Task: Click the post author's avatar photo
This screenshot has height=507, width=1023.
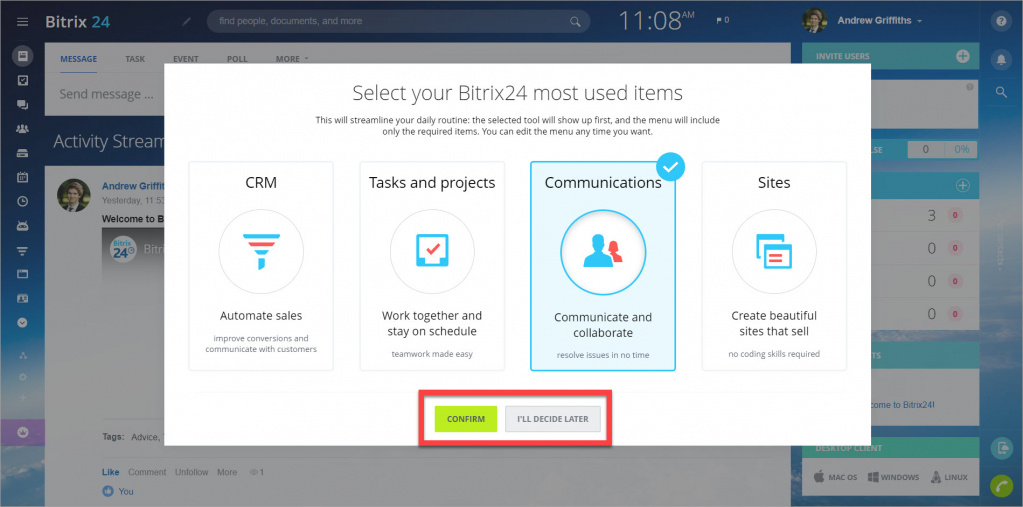Action: [x=74, y=195]
